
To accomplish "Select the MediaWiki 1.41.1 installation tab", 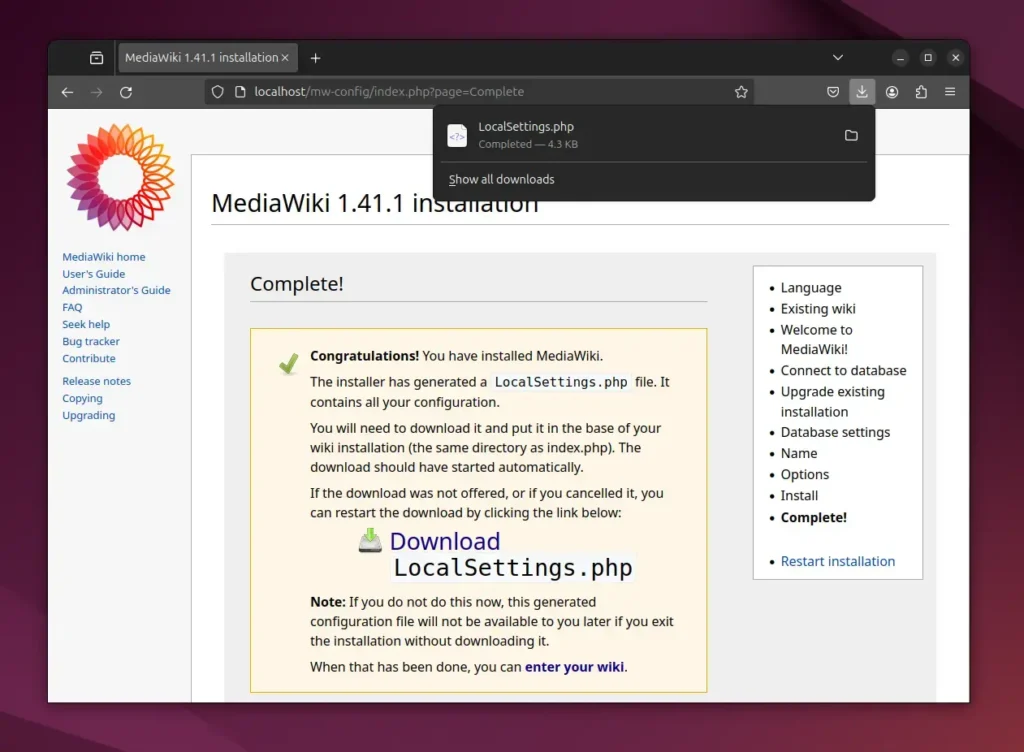I will tap(208, 57).
